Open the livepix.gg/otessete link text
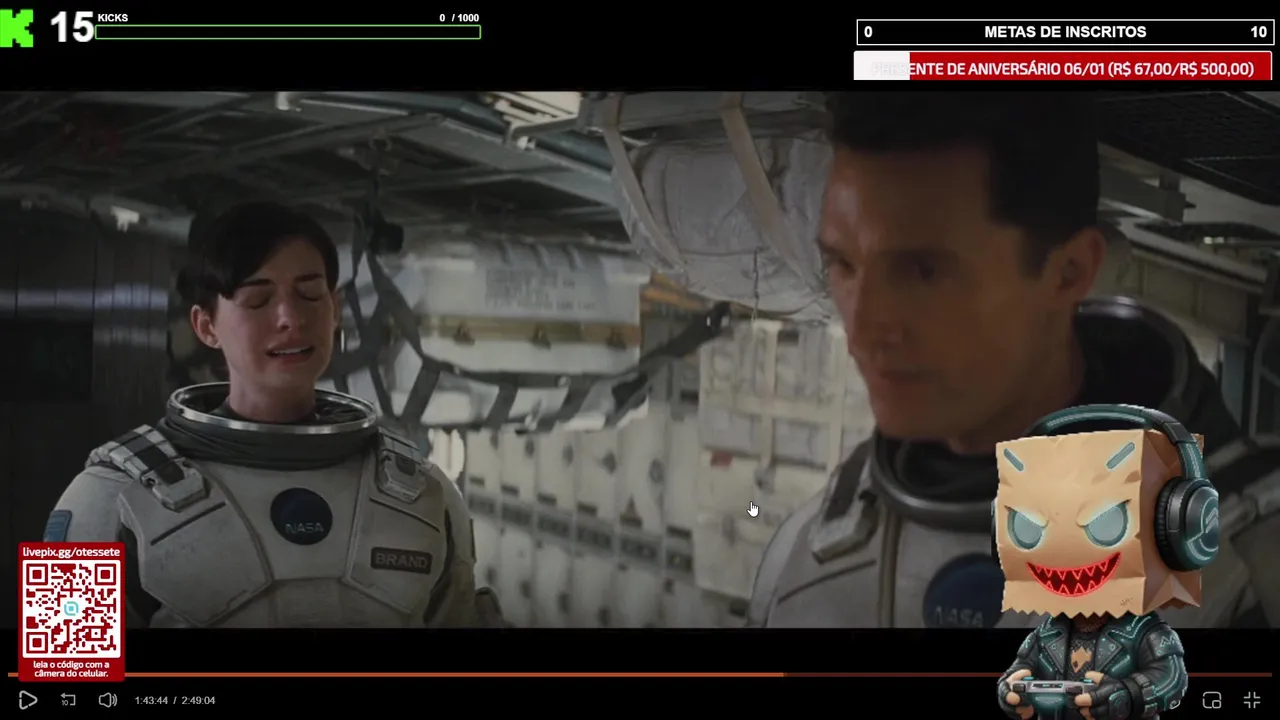1280x720 pixels. (x=71, y=552)
